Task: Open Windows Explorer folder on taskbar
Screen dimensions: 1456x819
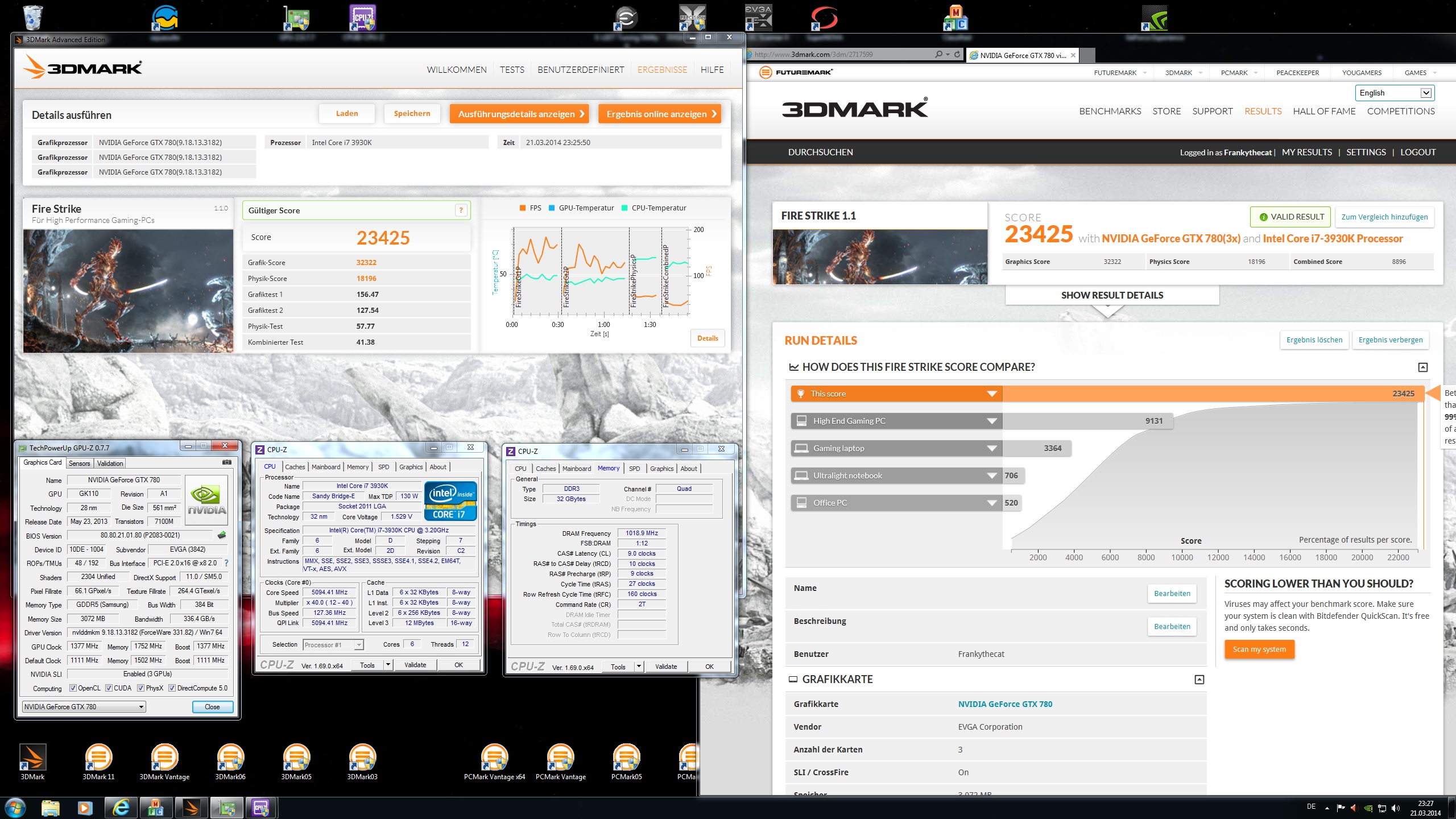Action: [50, 808]
